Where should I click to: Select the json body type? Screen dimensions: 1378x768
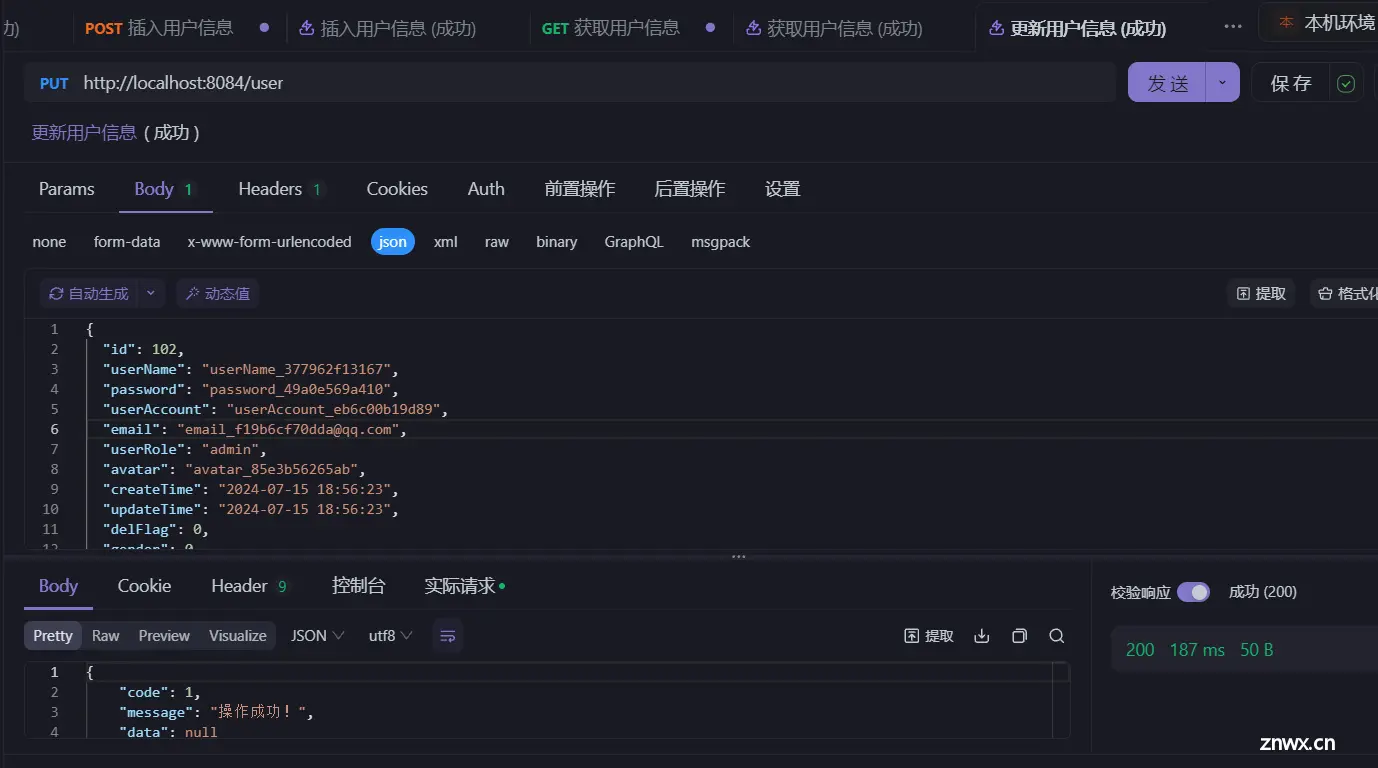point(393,242)
